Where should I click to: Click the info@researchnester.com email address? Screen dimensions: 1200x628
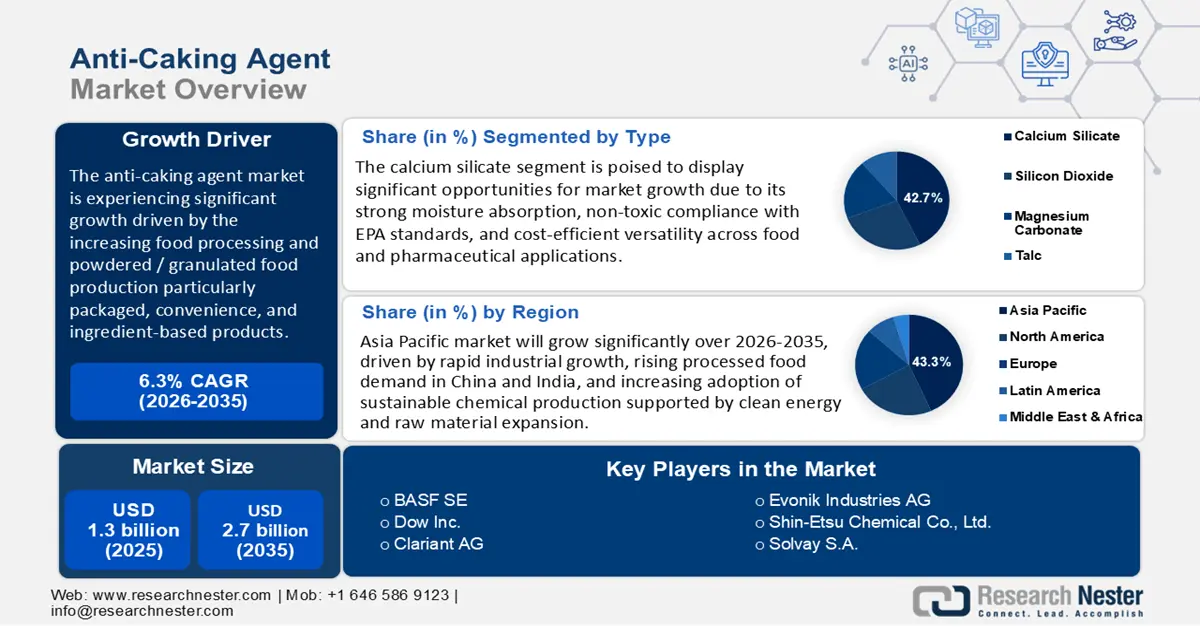pyautogui.click(x=142, y=611)
